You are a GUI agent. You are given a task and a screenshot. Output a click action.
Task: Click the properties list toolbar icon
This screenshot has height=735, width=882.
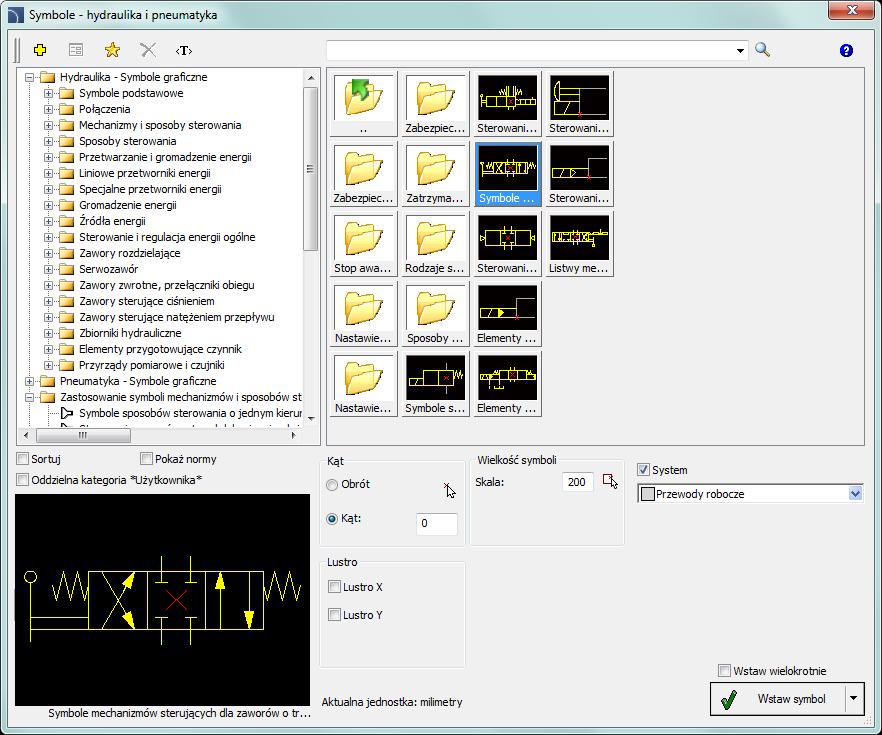76,50
